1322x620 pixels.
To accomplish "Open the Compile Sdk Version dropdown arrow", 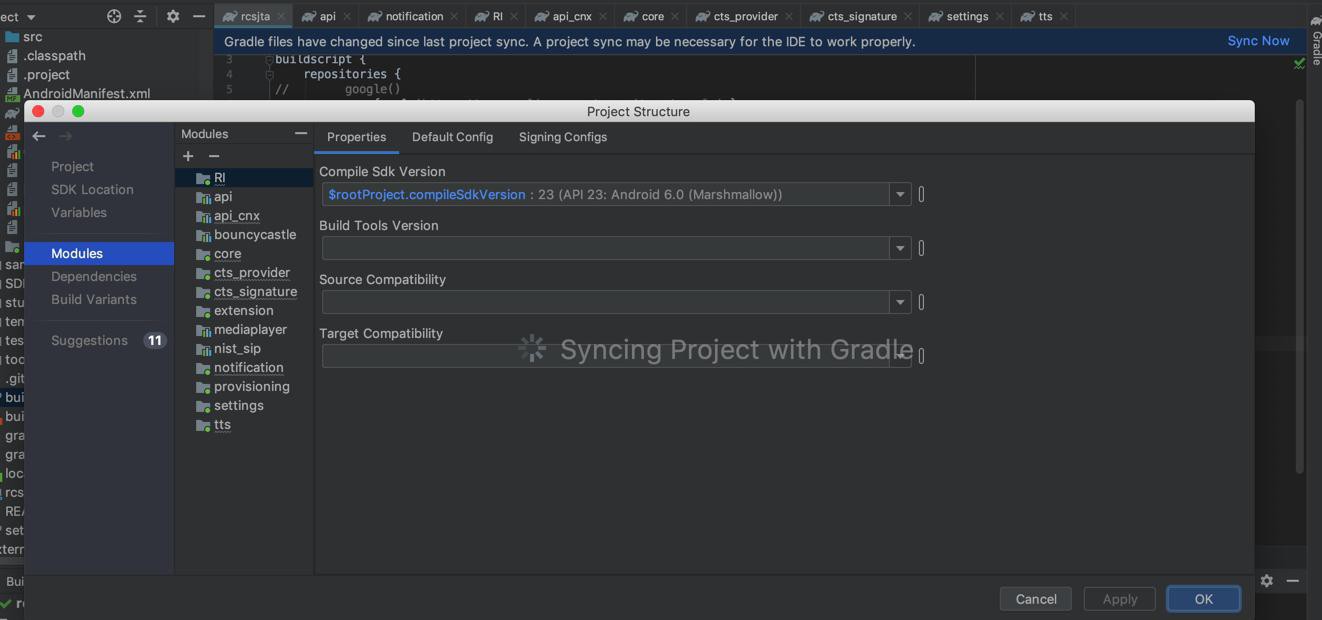I will coord(900,194).
